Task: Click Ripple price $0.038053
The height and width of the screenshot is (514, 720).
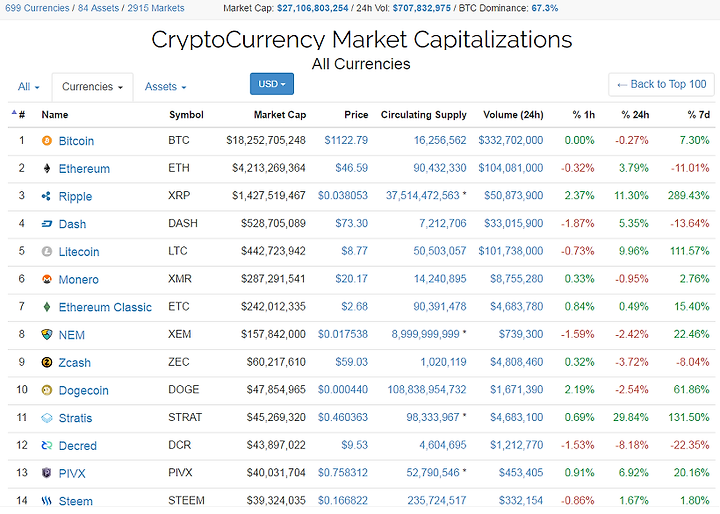Action: point(343,195)
